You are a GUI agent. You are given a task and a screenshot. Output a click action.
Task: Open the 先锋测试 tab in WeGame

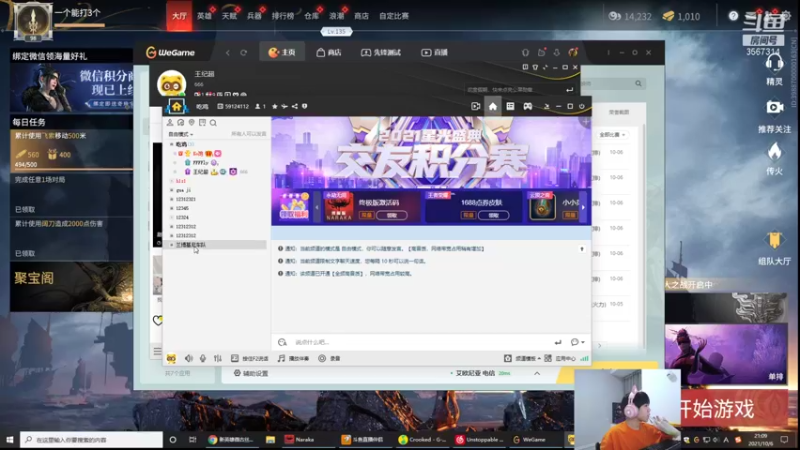click(381, 52)
